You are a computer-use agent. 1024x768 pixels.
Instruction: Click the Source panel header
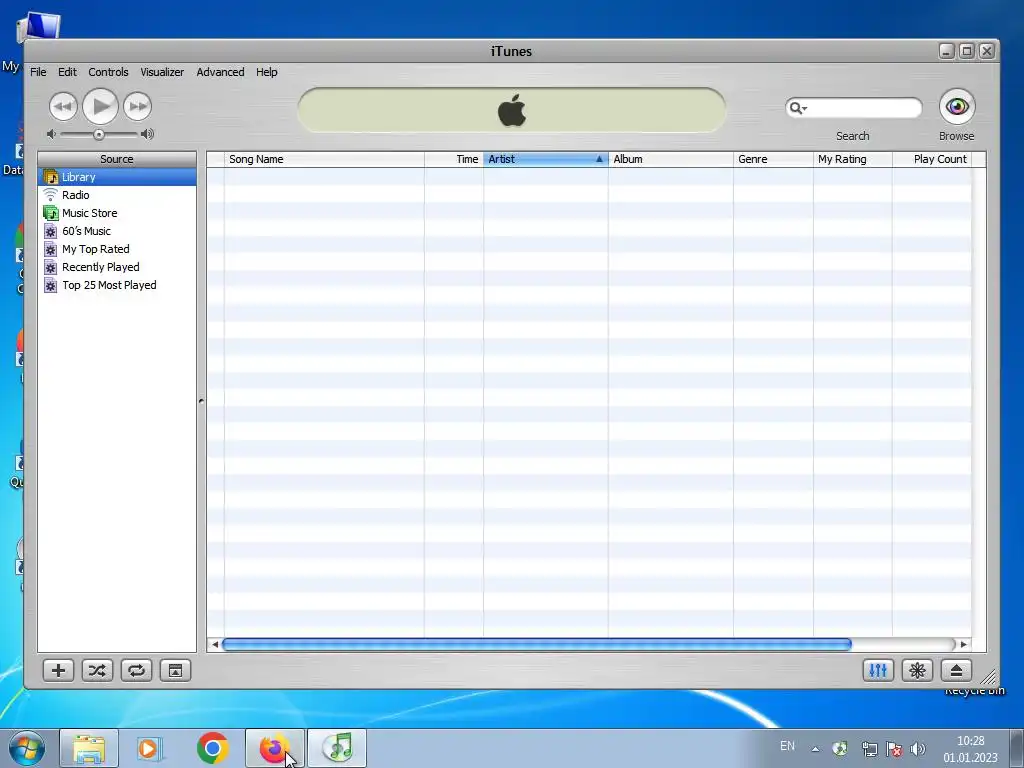117,159
